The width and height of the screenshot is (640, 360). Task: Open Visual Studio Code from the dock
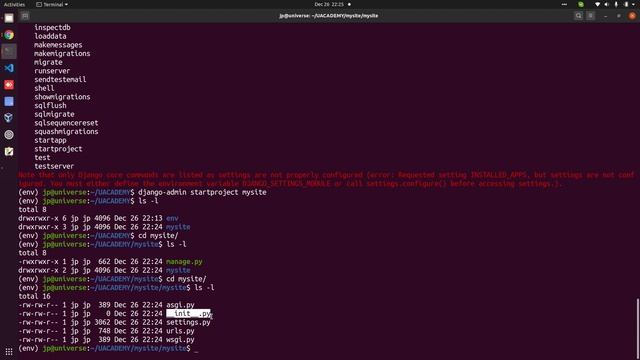point(9,68)
